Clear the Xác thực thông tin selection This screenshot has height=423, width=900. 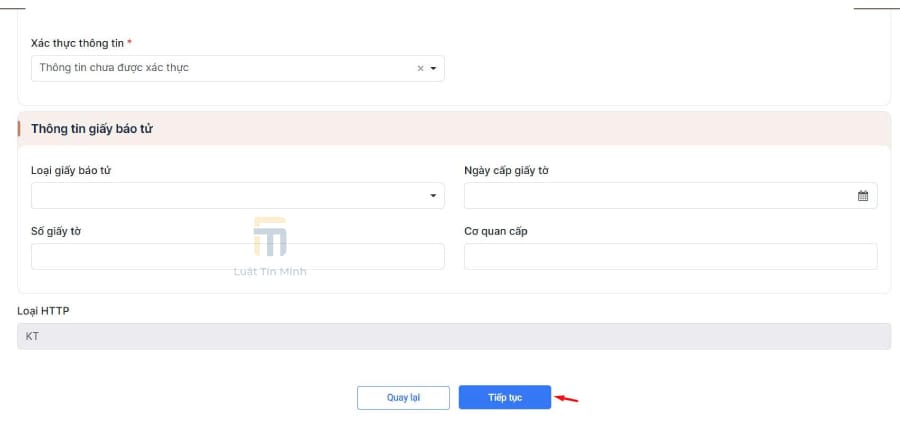pyautogui.click(x=420, y=68)
